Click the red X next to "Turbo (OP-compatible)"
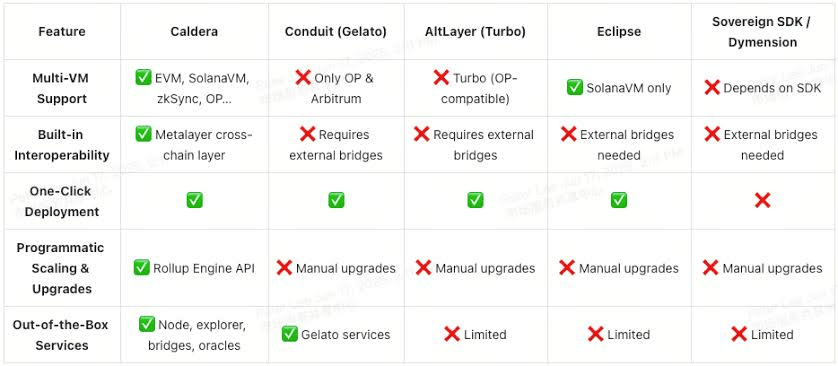 pyautogui.click(x=441, y=77)
